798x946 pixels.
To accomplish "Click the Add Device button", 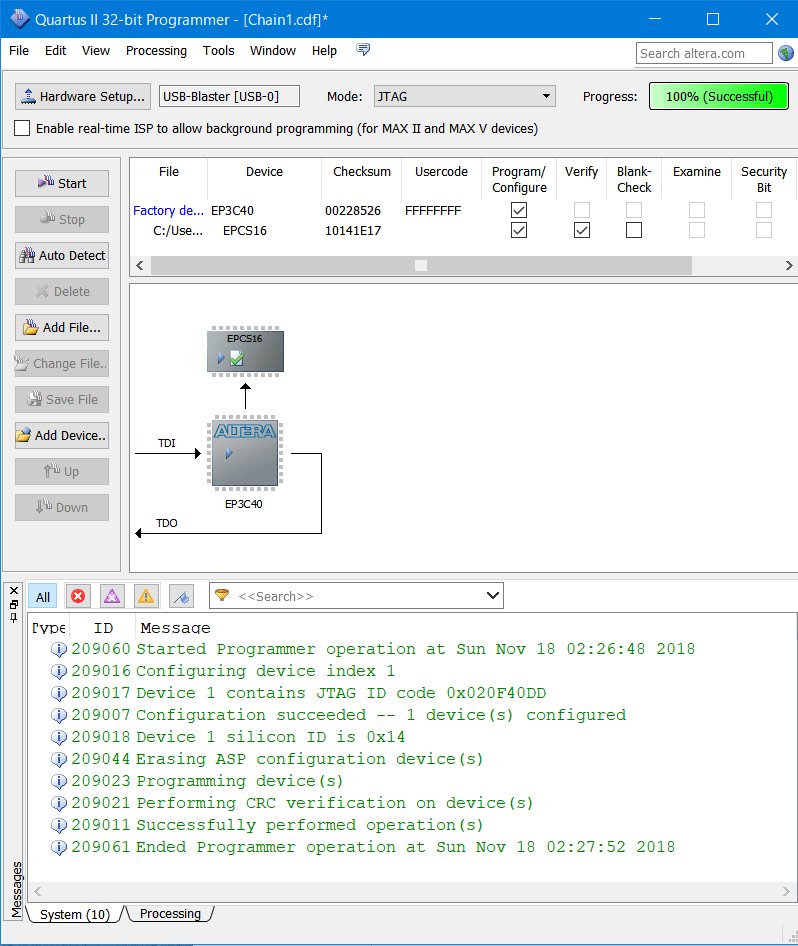I will tap(62, 435).
